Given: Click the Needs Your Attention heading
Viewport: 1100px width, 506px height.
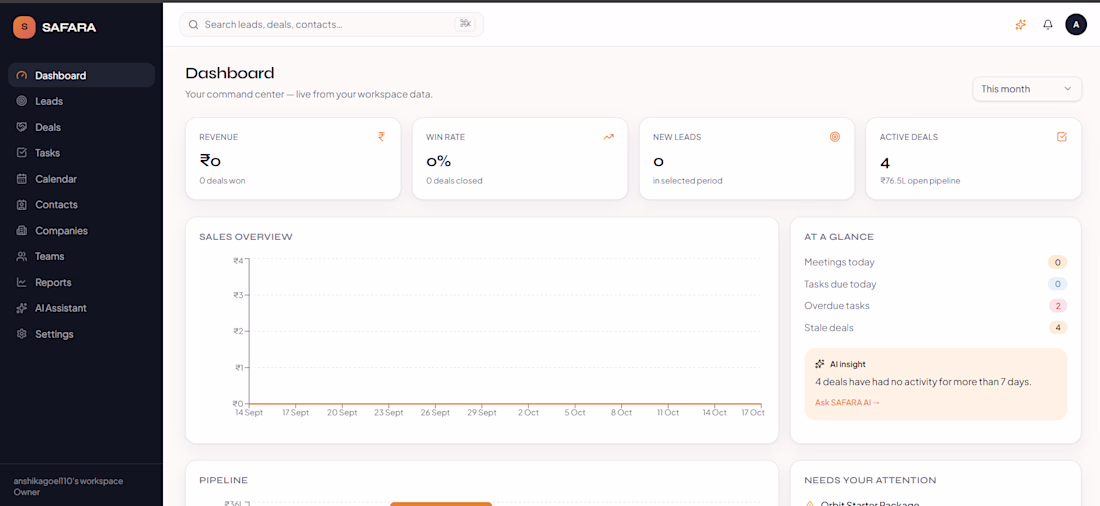Looking at the screenshot, I should (x=870, y=480).
